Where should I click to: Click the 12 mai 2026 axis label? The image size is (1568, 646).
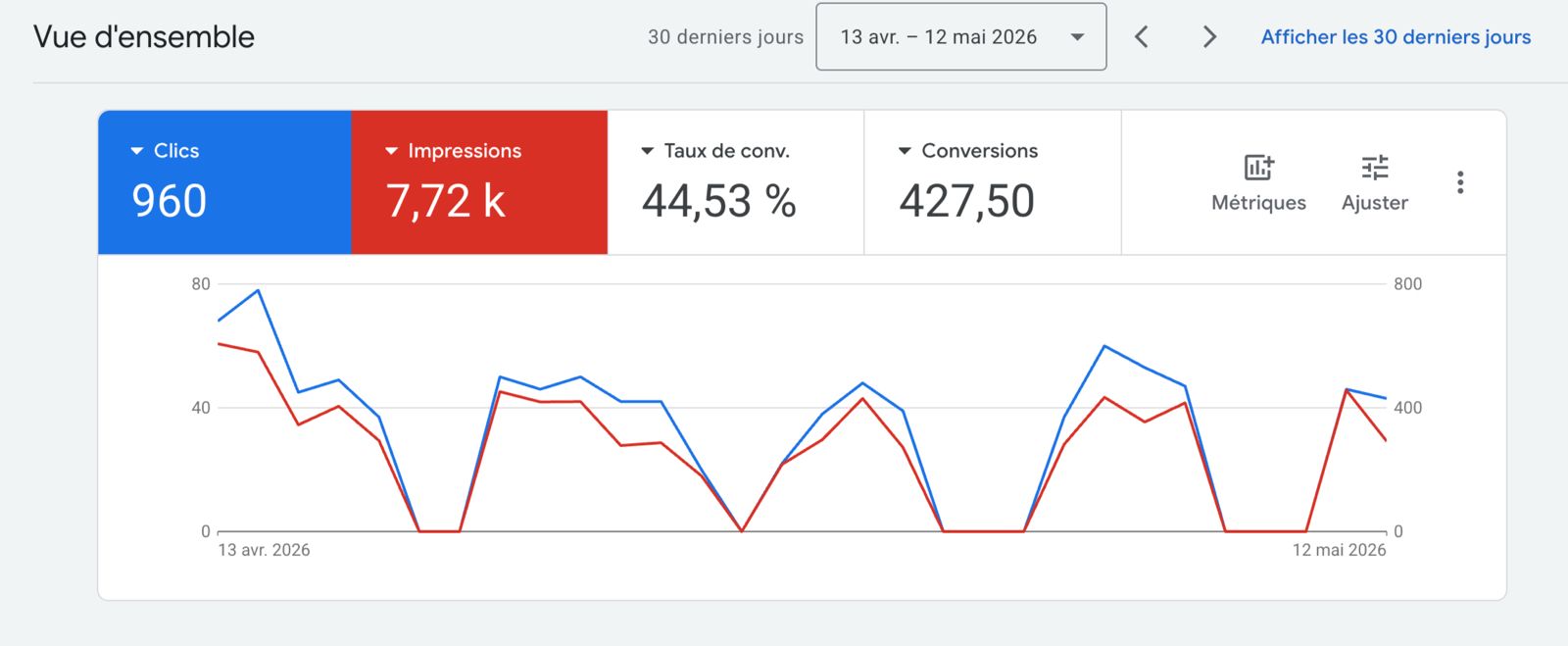click(1339, 550)
